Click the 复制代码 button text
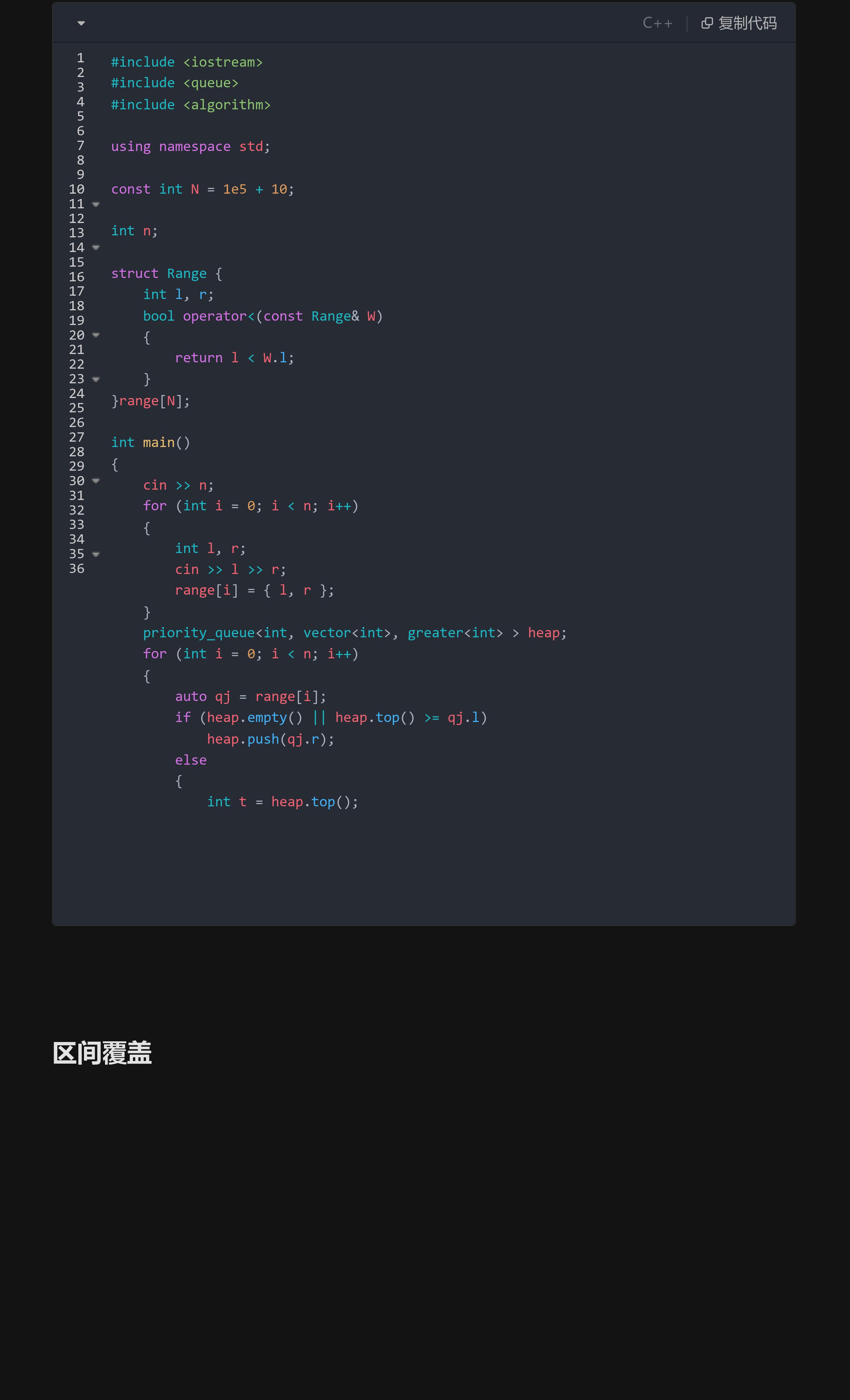Viewport: 850px width, 1400px height. point(747,23)
